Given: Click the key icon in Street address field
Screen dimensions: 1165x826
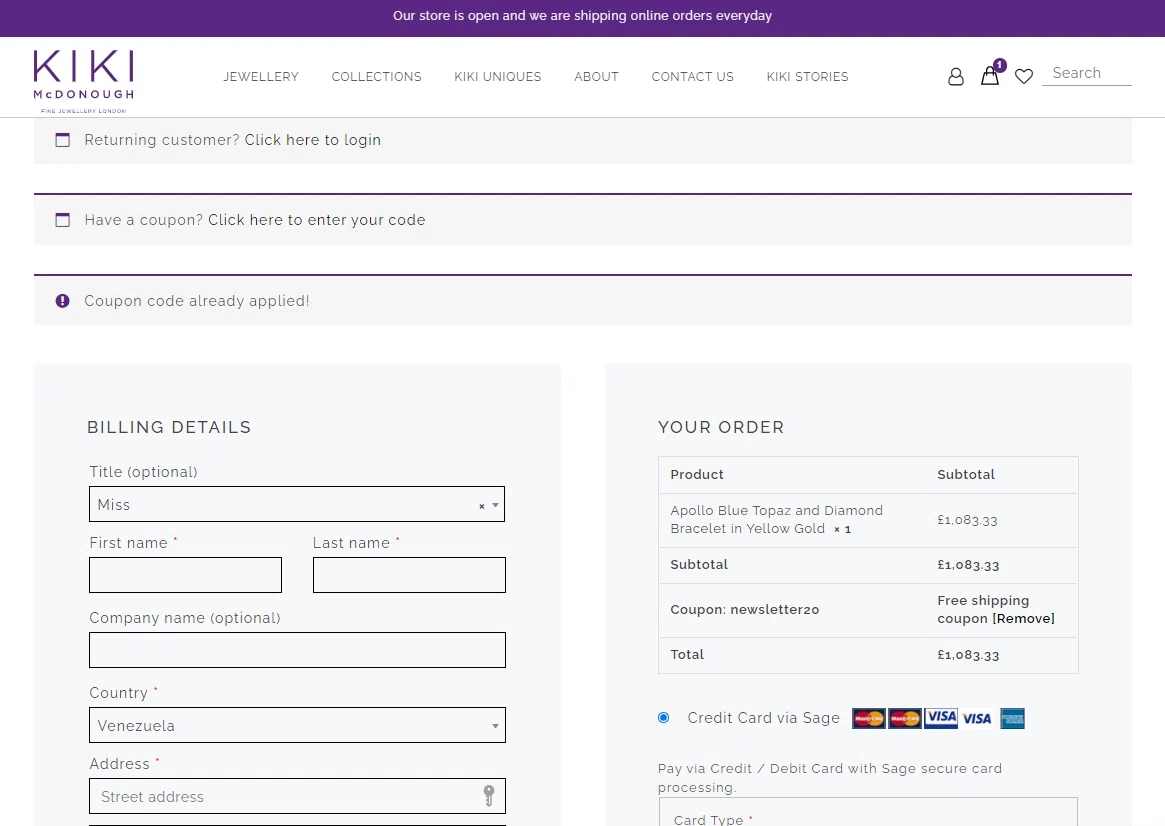Looking at the screenshot, I should 489,796.
